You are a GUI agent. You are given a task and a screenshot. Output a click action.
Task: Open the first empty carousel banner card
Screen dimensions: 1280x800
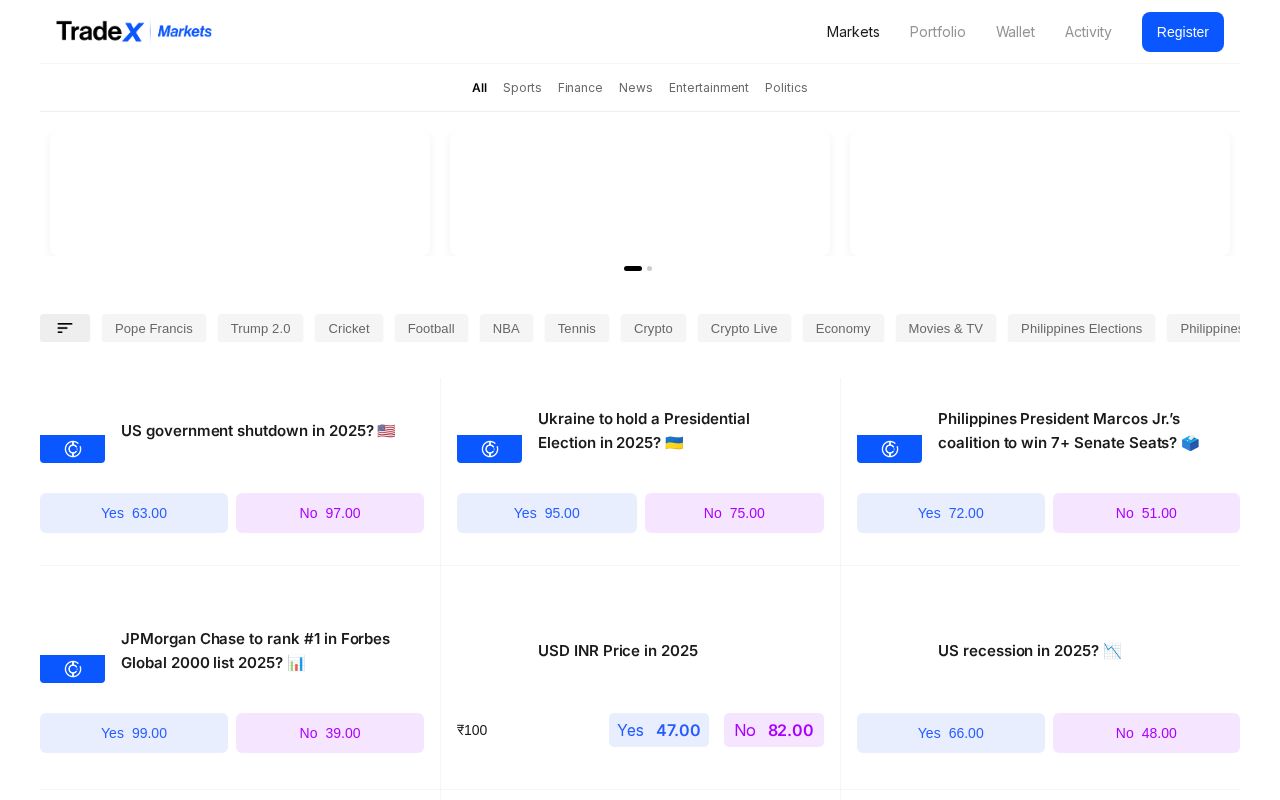240,194
